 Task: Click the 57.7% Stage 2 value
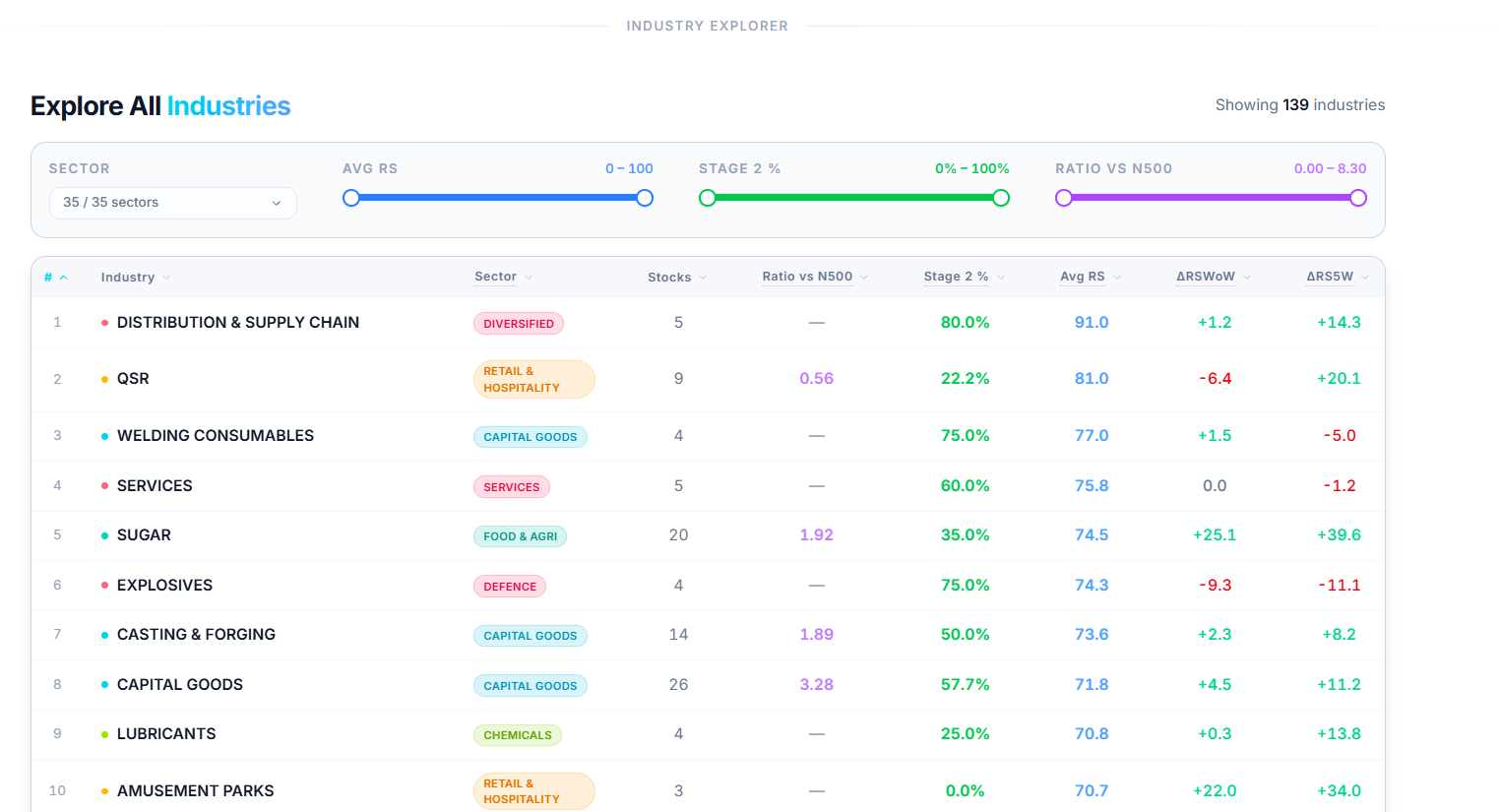coord(965,685)
